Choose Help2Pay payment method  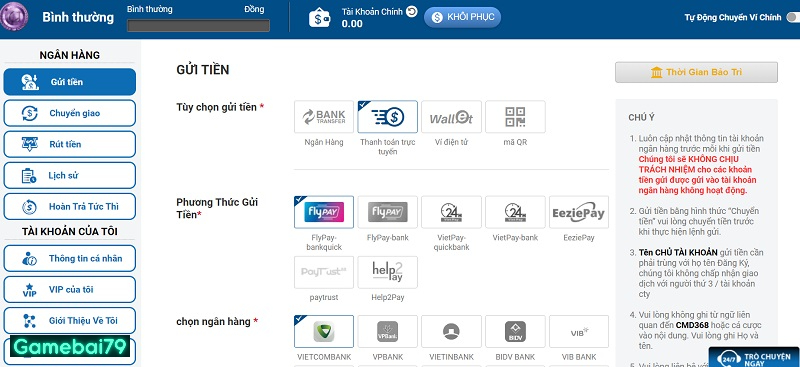click(x=387, y=272)
